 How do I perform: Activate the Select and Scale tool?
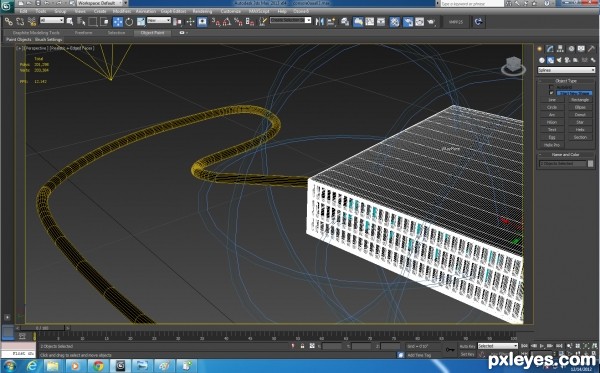tap(141, 22)
